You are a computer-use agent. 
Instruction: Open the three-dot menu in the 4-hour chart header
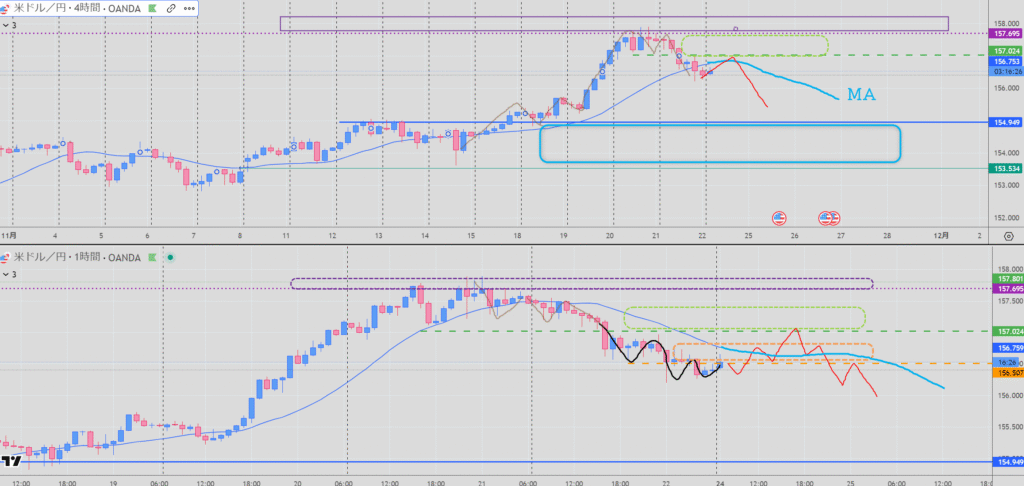188,8
